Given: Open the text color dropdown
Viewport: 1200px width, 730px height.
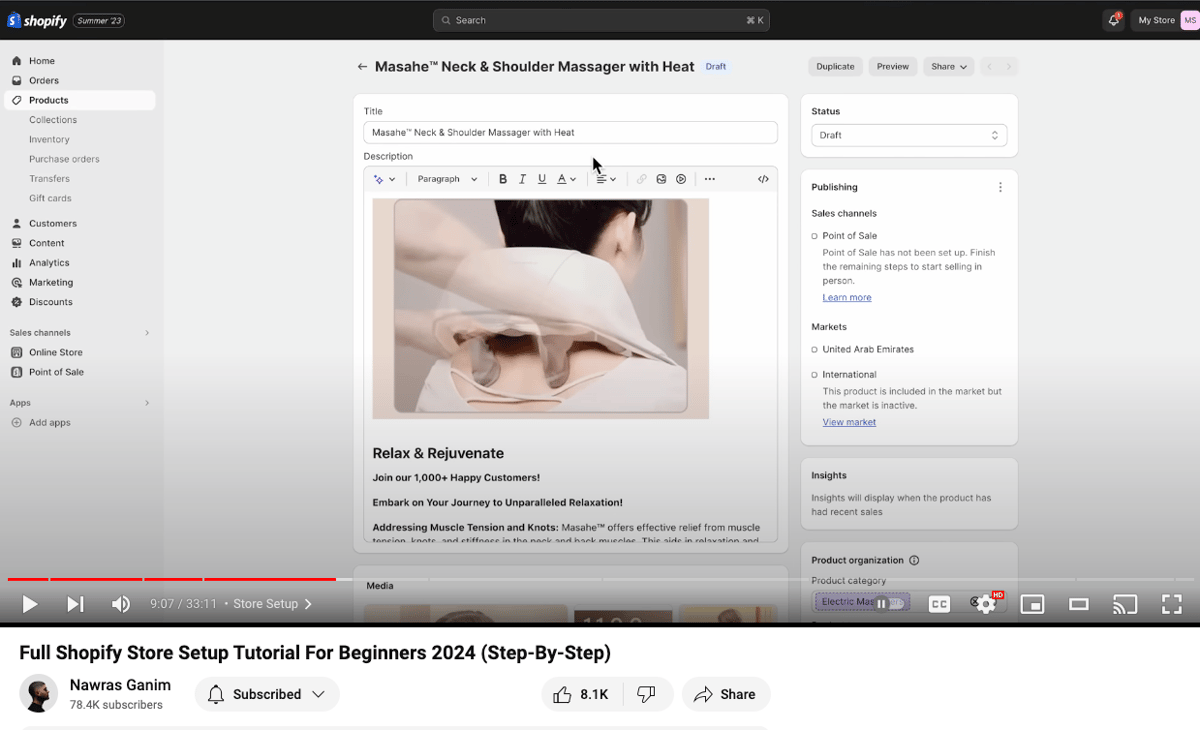Looking at the screenshot, I should tap(567, 179).
